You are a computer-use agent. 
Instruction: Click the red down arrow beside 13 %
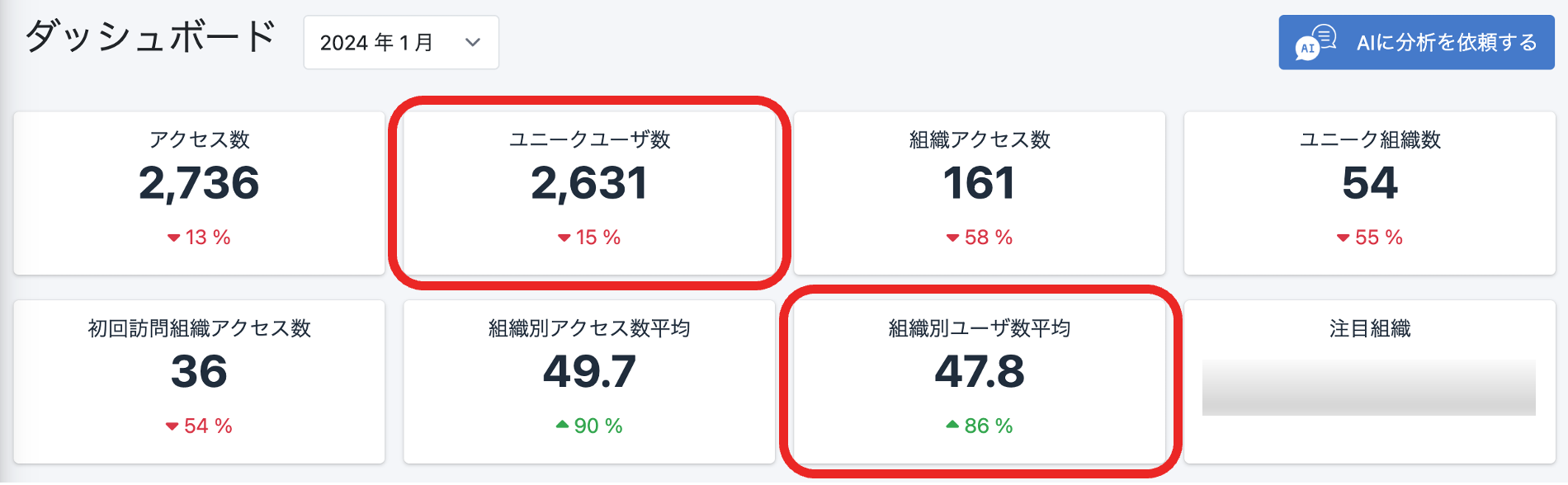(x=173, y=238)
